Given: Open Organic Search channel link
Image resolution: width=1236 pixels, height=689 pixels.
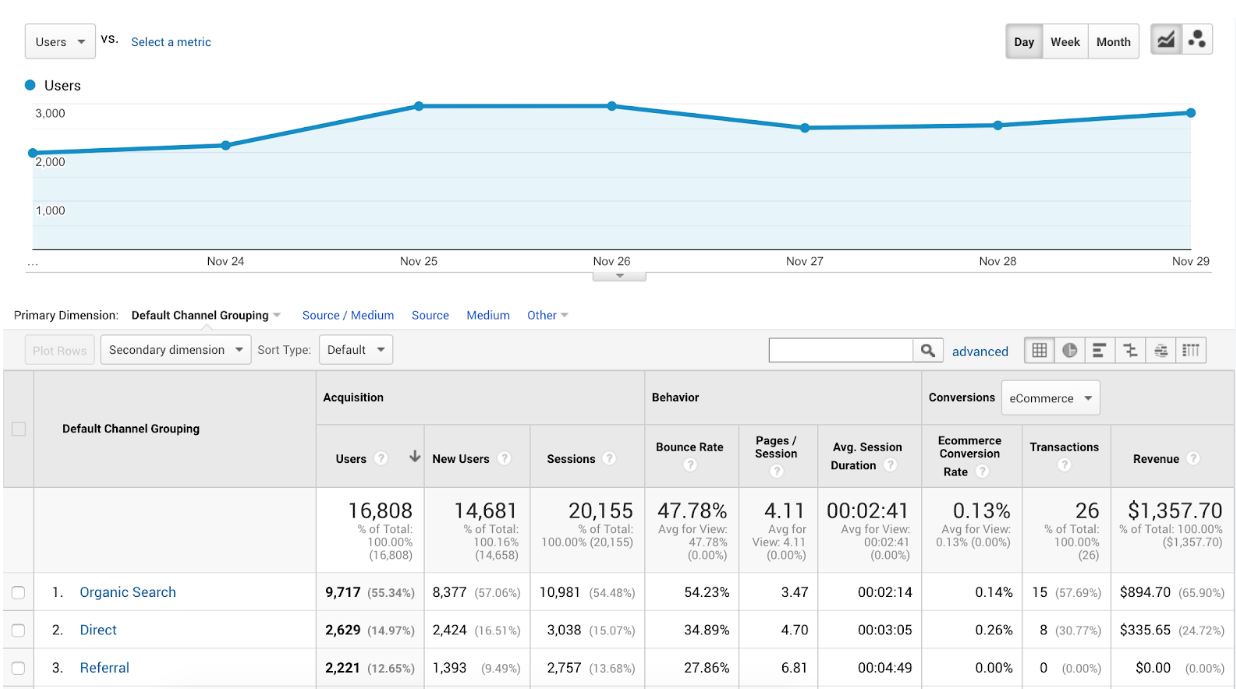Looking at the screenshot, I should pos(128,592).
